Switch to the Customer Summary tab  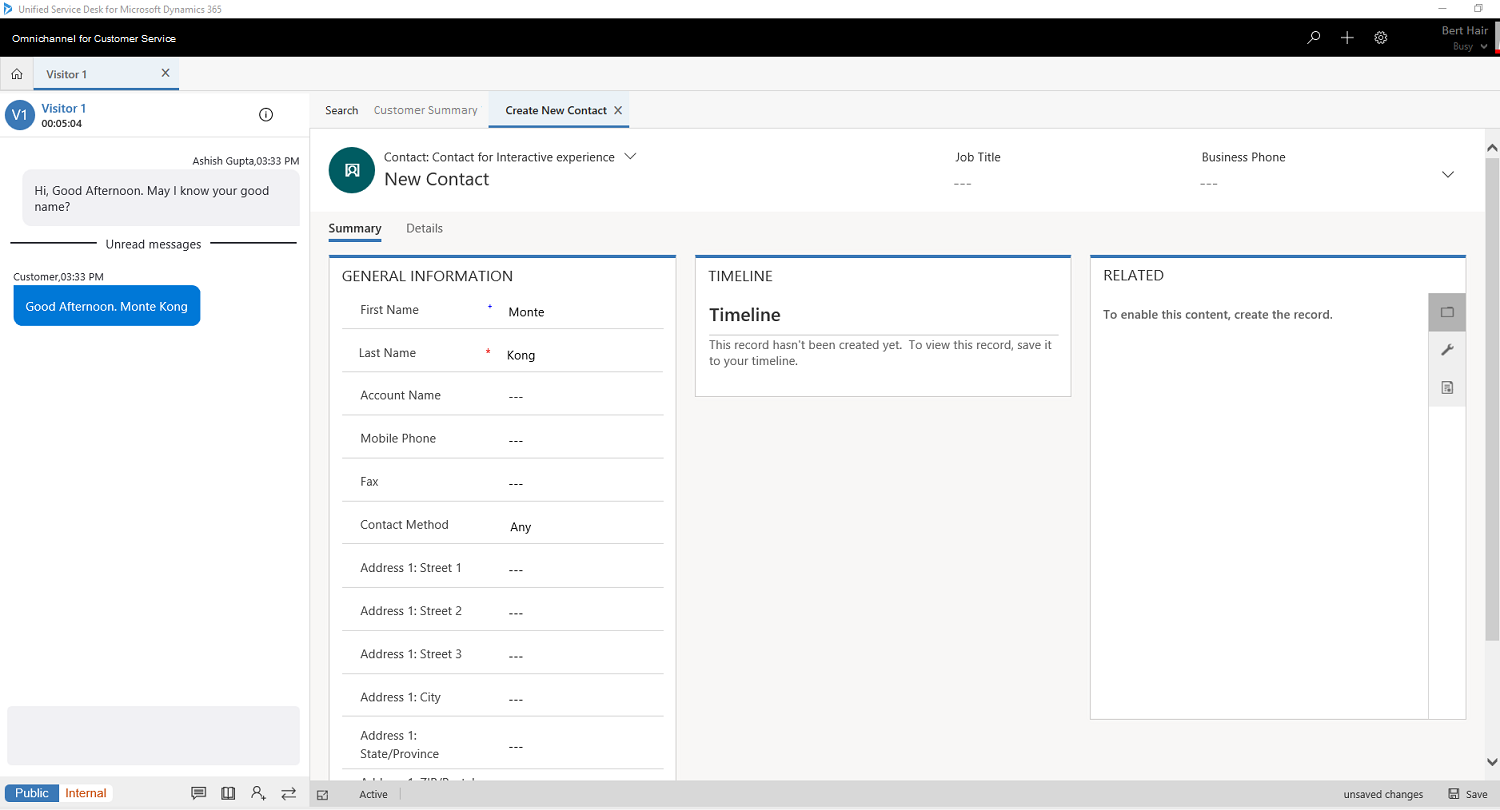(426, 110)
